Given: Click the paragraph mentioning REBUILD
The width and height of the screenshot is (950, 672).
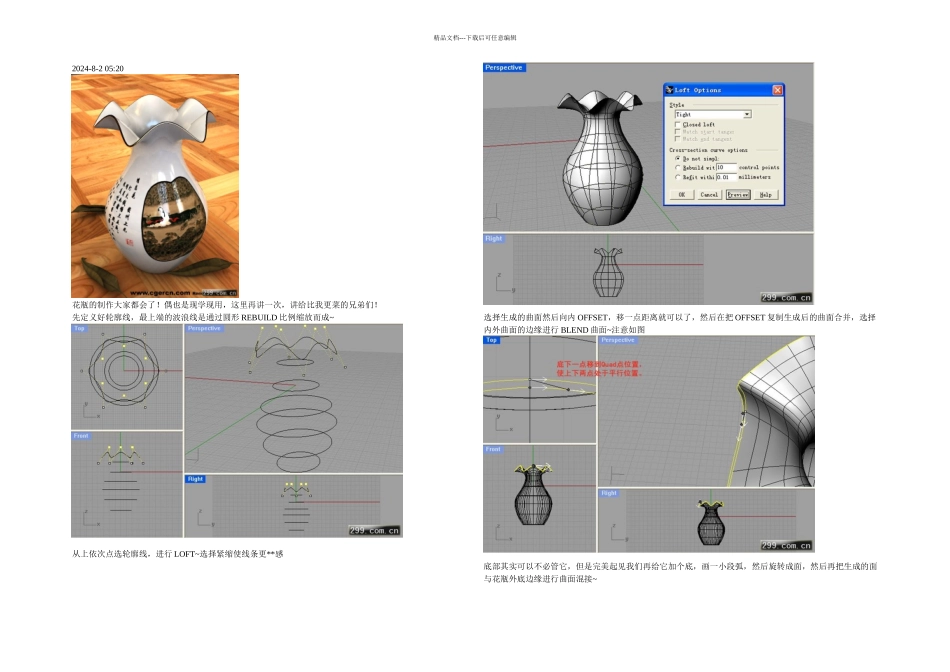Looking at the screenshot, I should coord(203,317).
